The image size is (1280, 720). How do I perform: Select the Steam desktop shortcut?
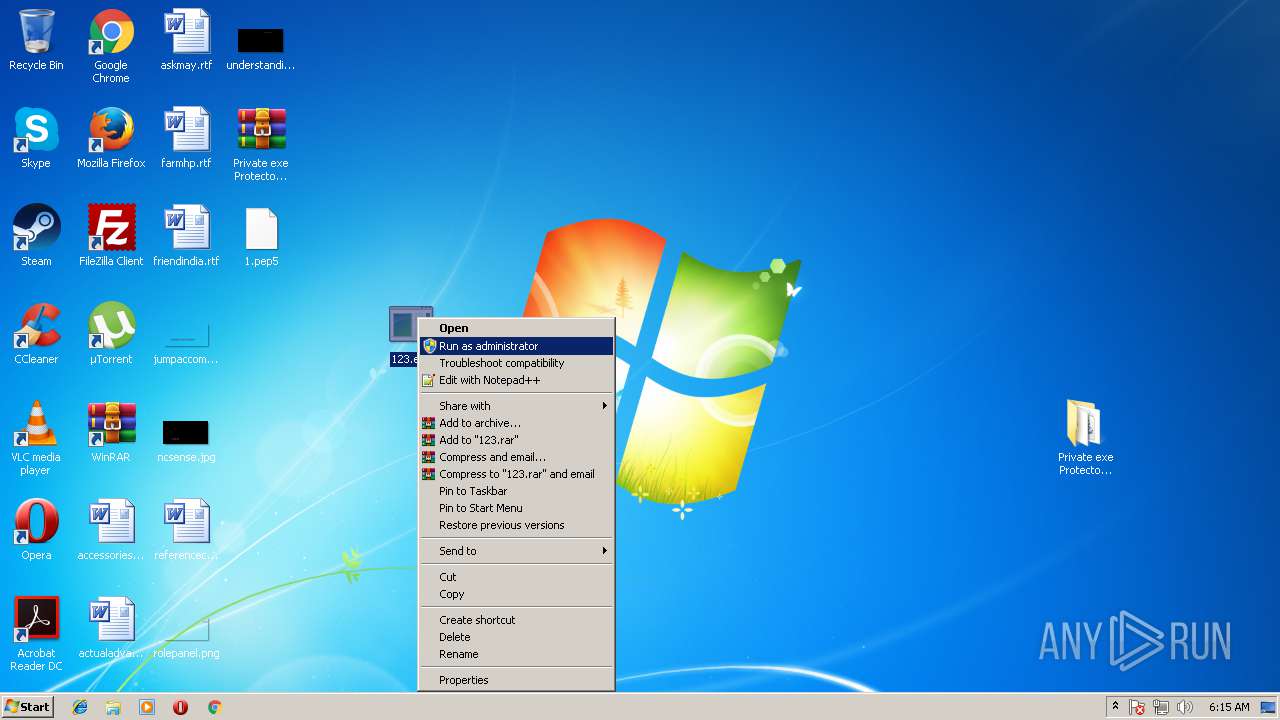36,236
